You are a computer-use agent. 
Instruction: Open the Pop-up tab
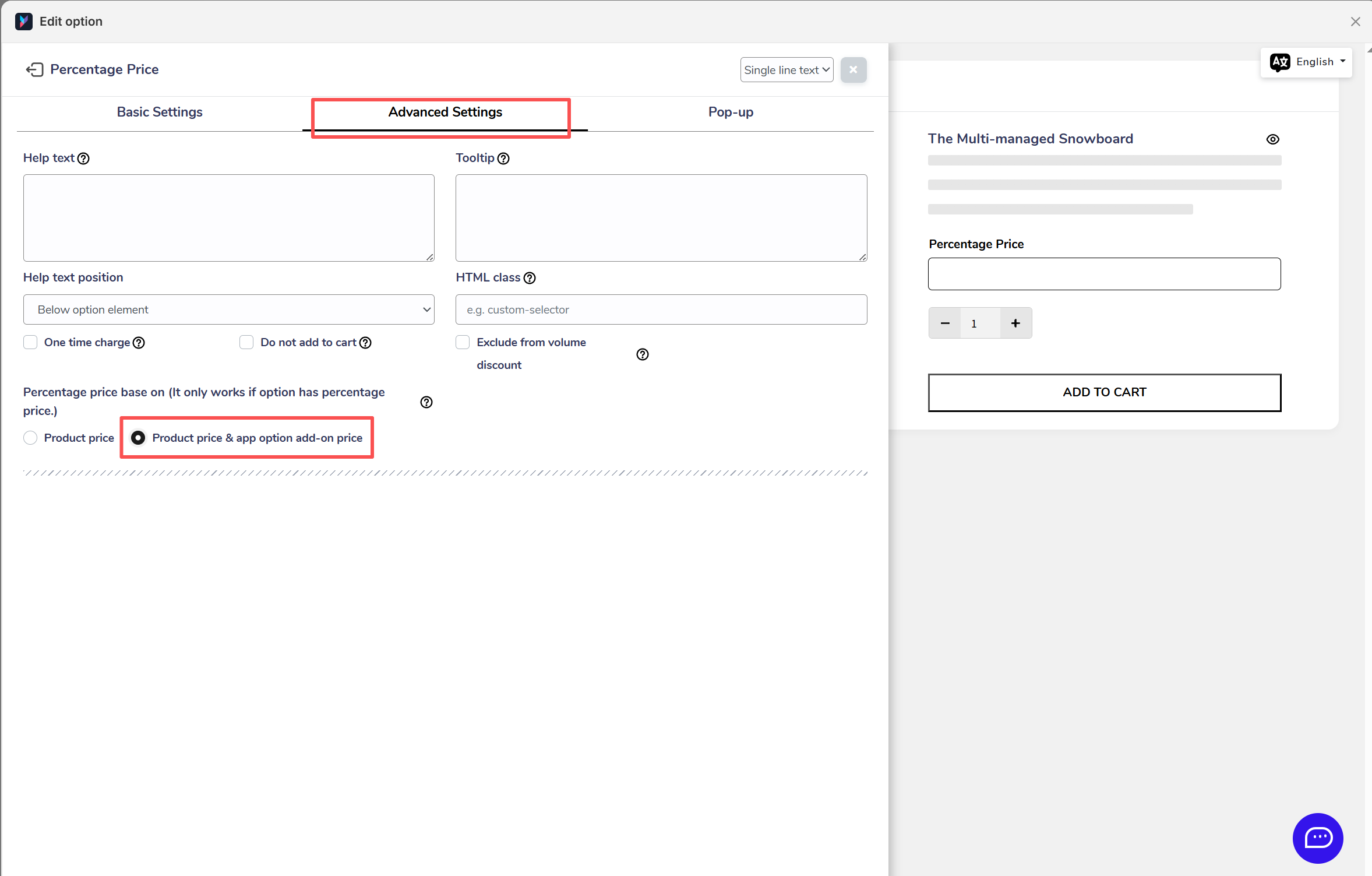coord(731,112)
